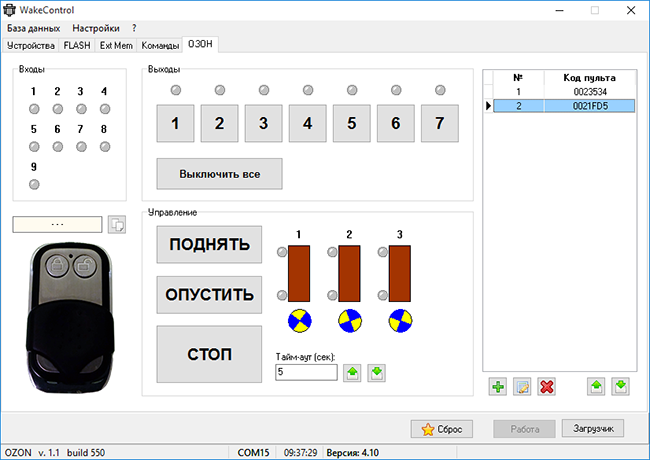Switch to the FLASH tab
The width and height of the screenshot is (650, 460).
[78, 45]
